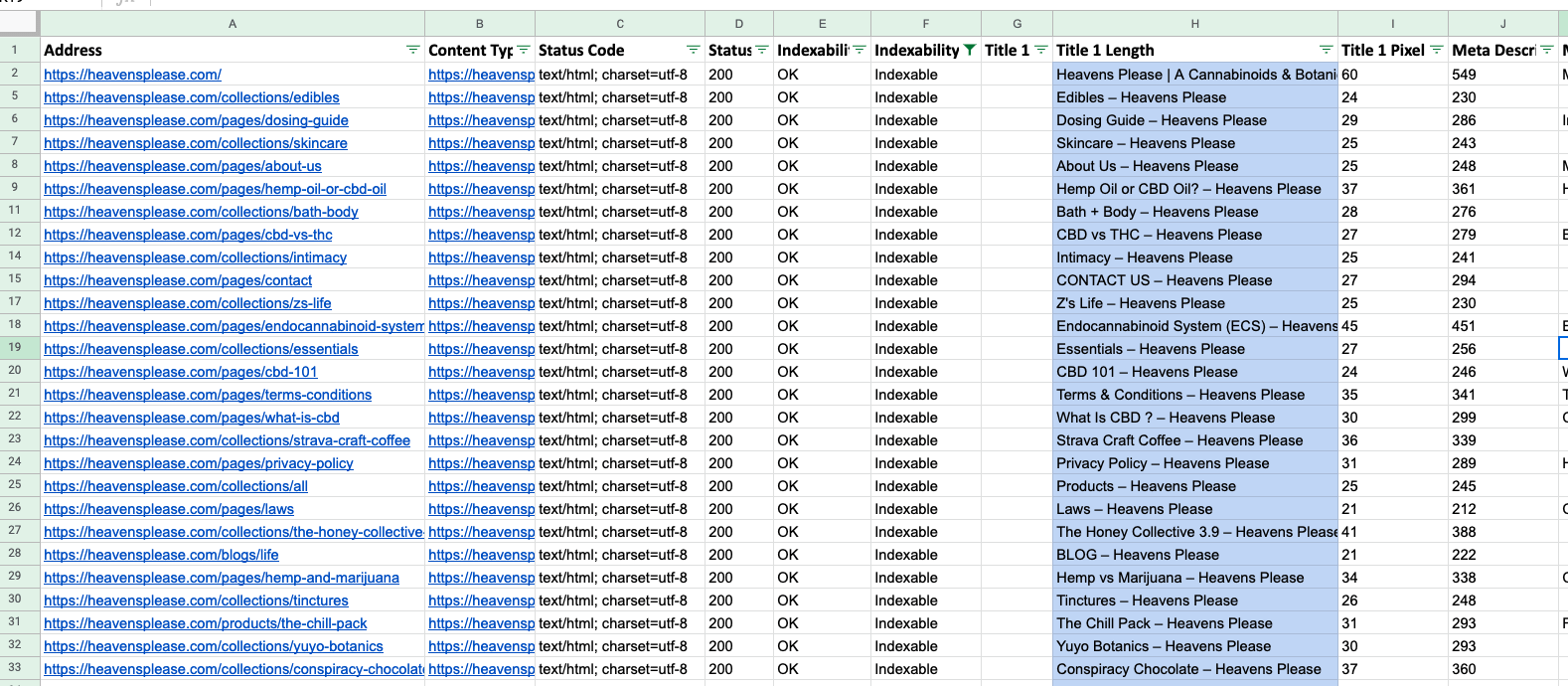This screenshot has height=686, width=1568.
Task: Open the products/the-chill-pack link
Action: click(206, 623)
